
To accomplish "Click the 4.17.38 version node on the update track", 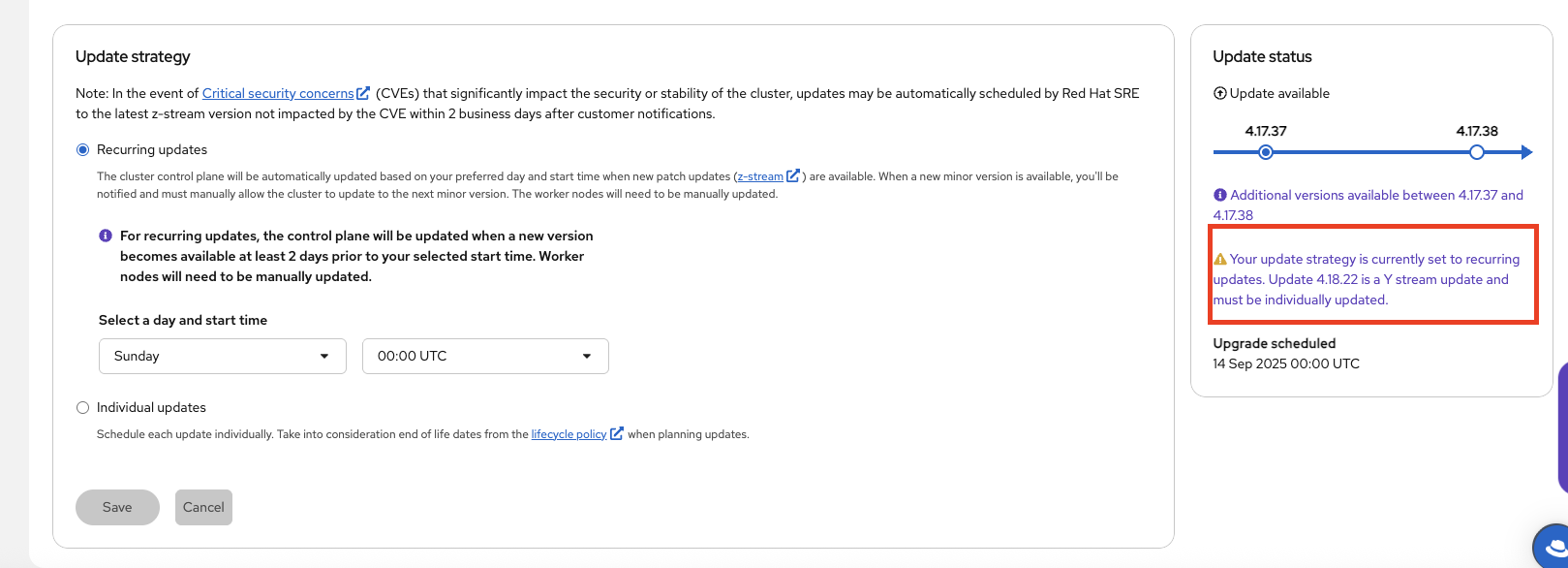I will click(1476, 153).
